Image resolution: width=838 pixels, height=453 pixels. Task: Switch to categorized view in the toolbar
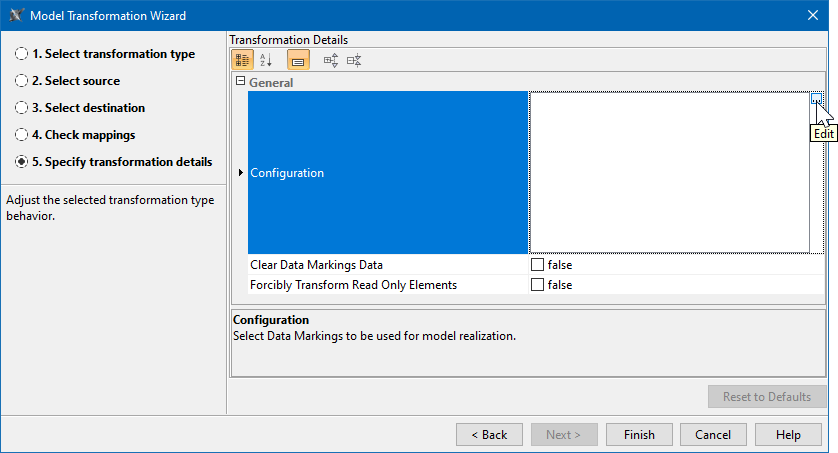pos(242,60)
